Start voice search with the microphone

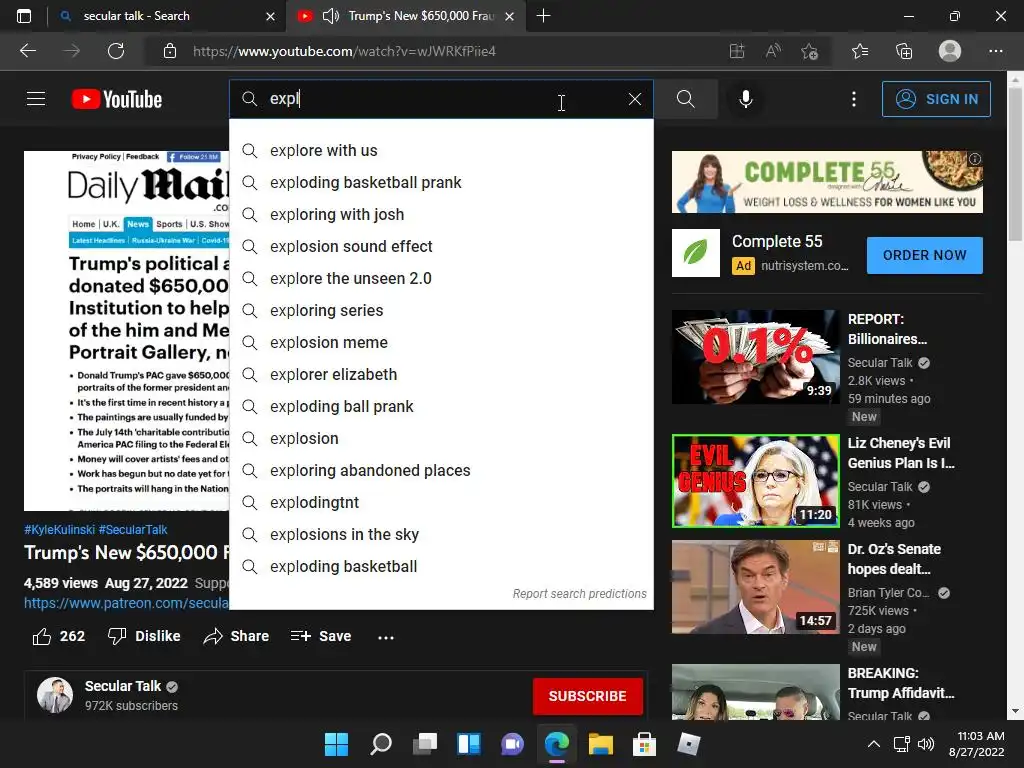pos(746,99)
